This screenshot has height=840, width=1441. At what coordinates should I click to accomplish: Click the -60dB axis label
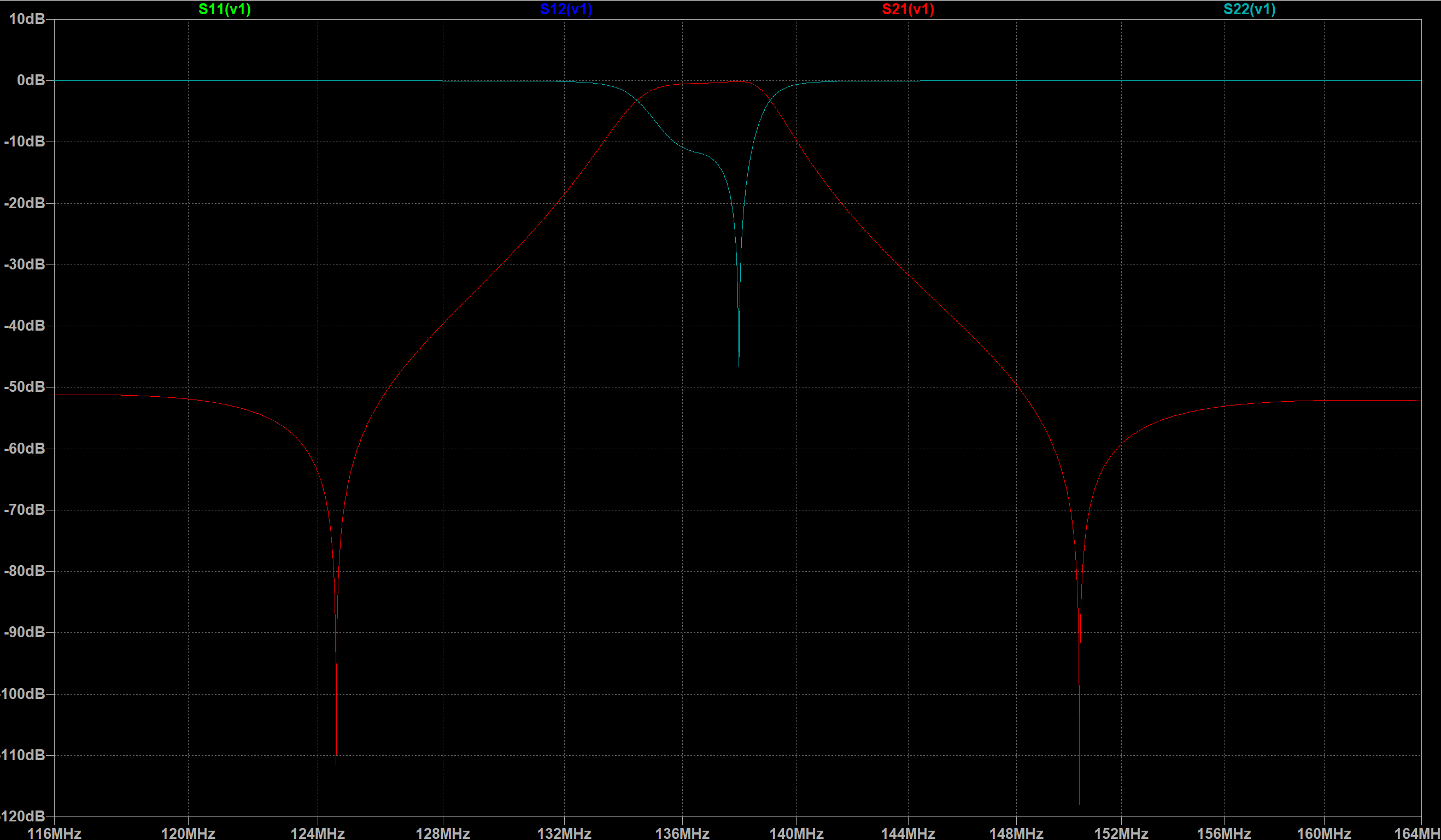pyautogui.click(x=25, y=448)
